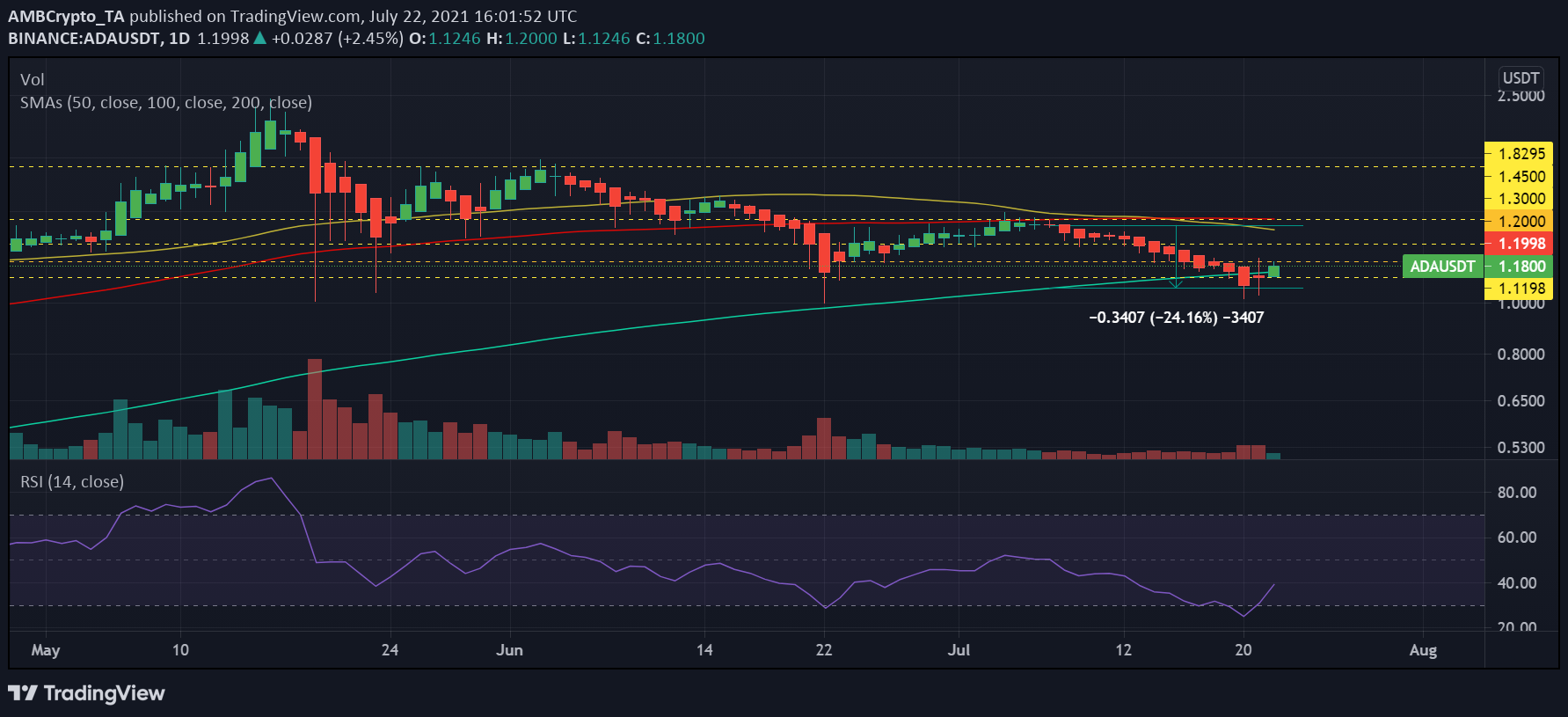Click the BINANCE:ADAUSDT, 1D symbol title
The image size is (1568, 717).
pos(98,38)
